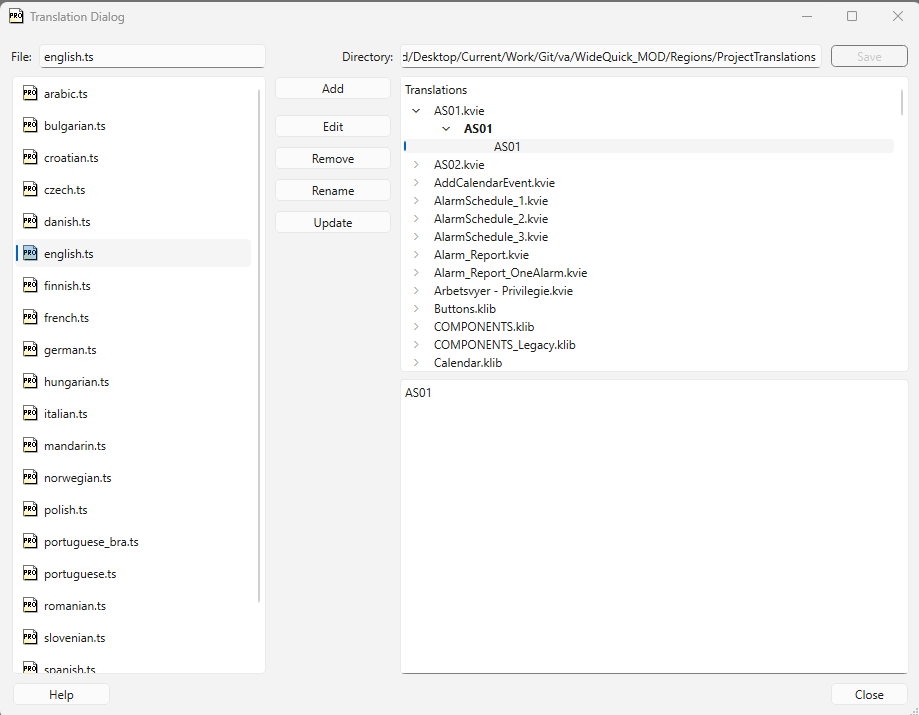Expand the AS02.kvie node

(416, 165)
